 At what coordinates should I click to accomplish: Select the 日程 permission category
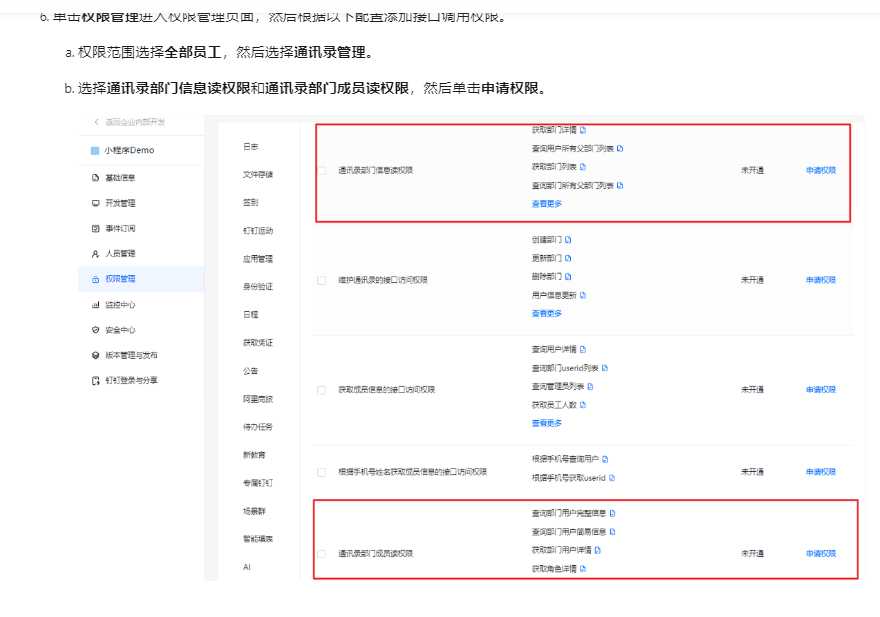(x=250, y=315)
